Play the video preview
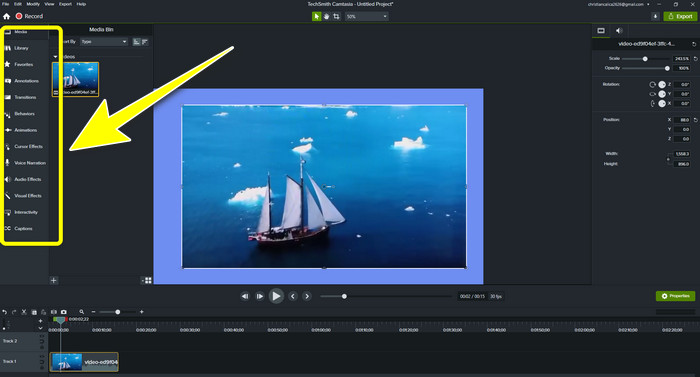 tap(276, 296)
